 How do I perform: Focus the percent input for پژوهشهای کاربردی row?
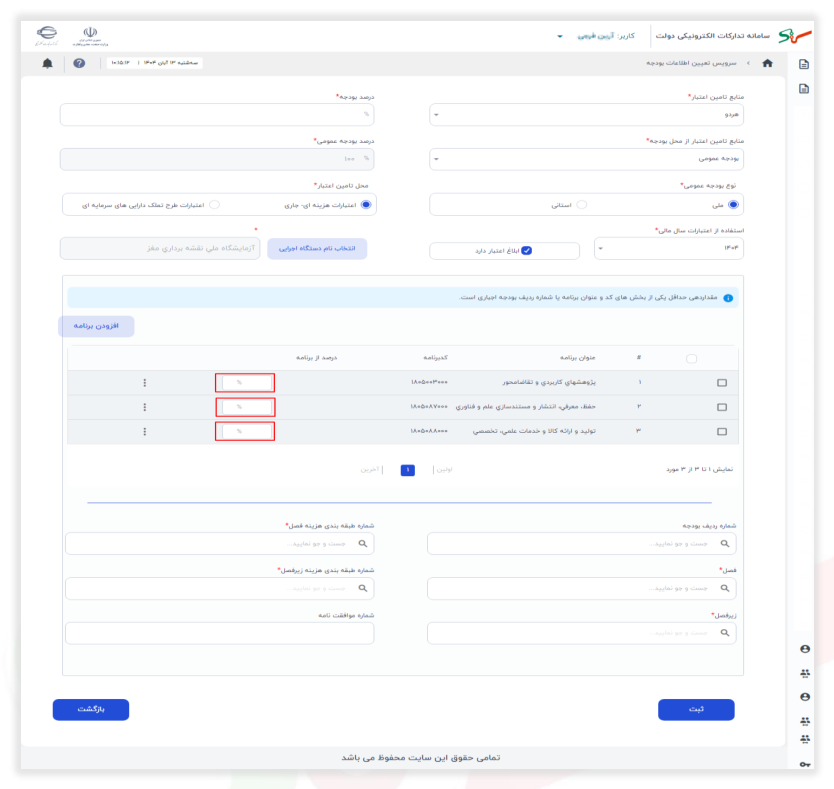pyautogui.click(x=245, y=383)
